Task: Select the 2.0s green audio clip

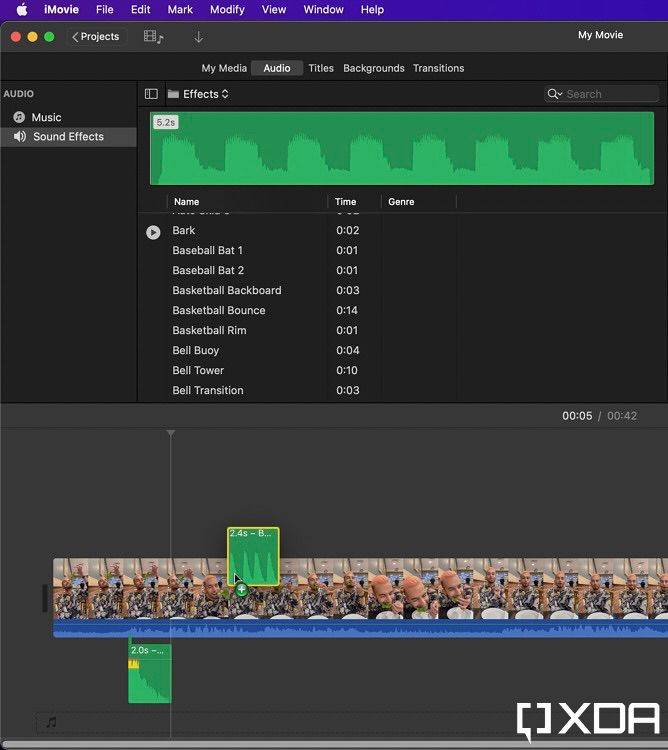Action: (x=150, y=674)
